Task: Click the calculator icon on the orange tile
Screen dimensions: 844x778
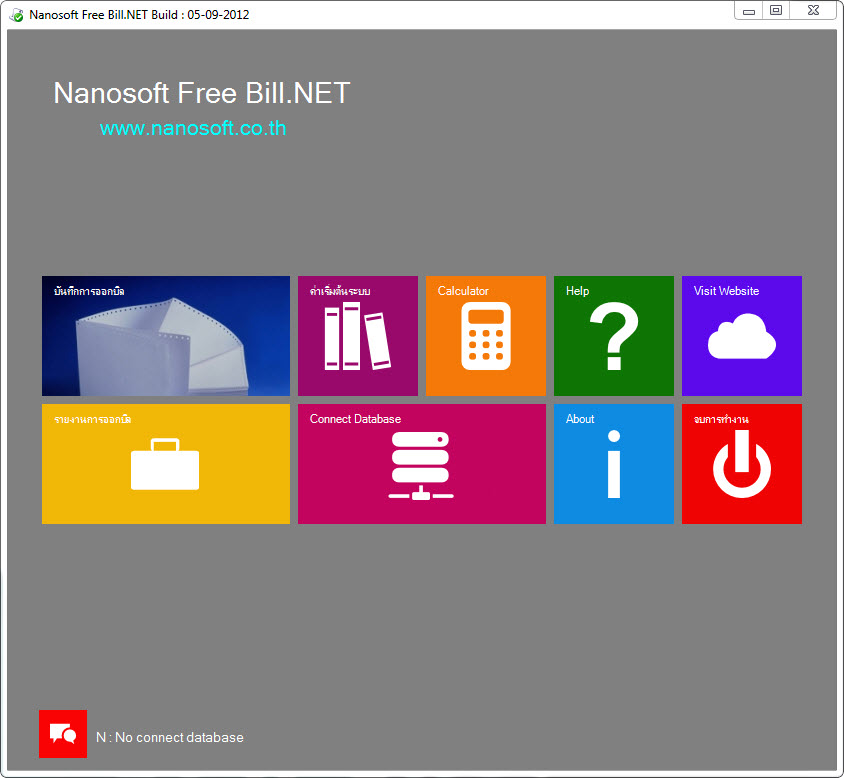Action: click(485, 336)
